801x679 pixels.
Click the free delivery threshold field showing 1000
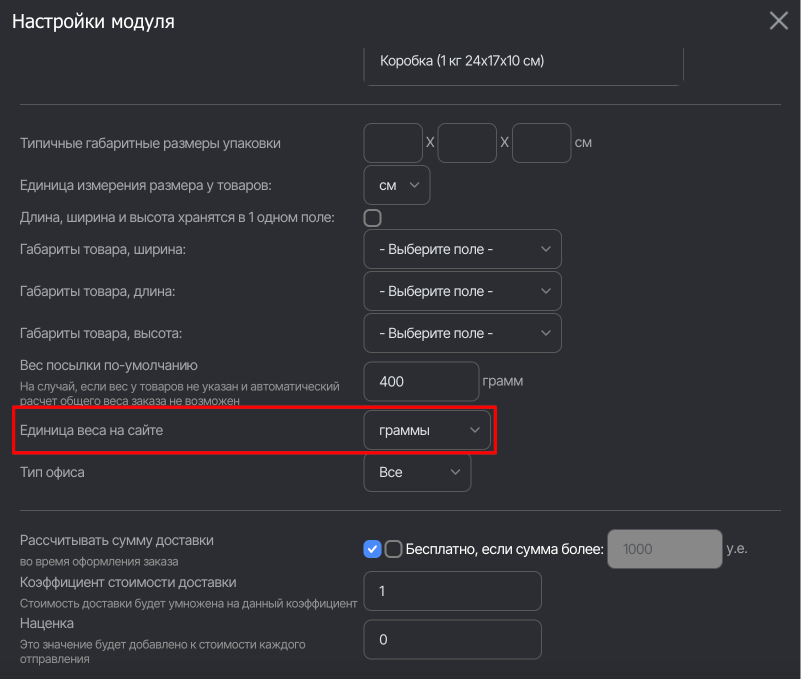pos(664,549)
